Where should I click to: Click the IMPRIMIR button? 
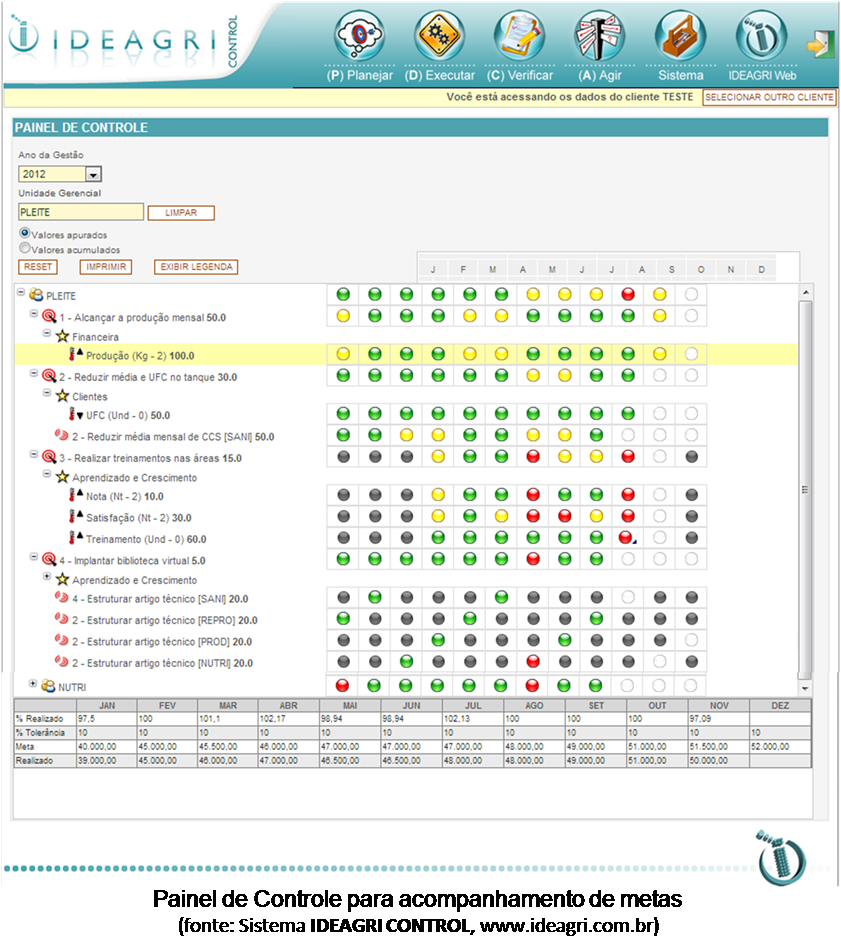click(x=106, y=267)
